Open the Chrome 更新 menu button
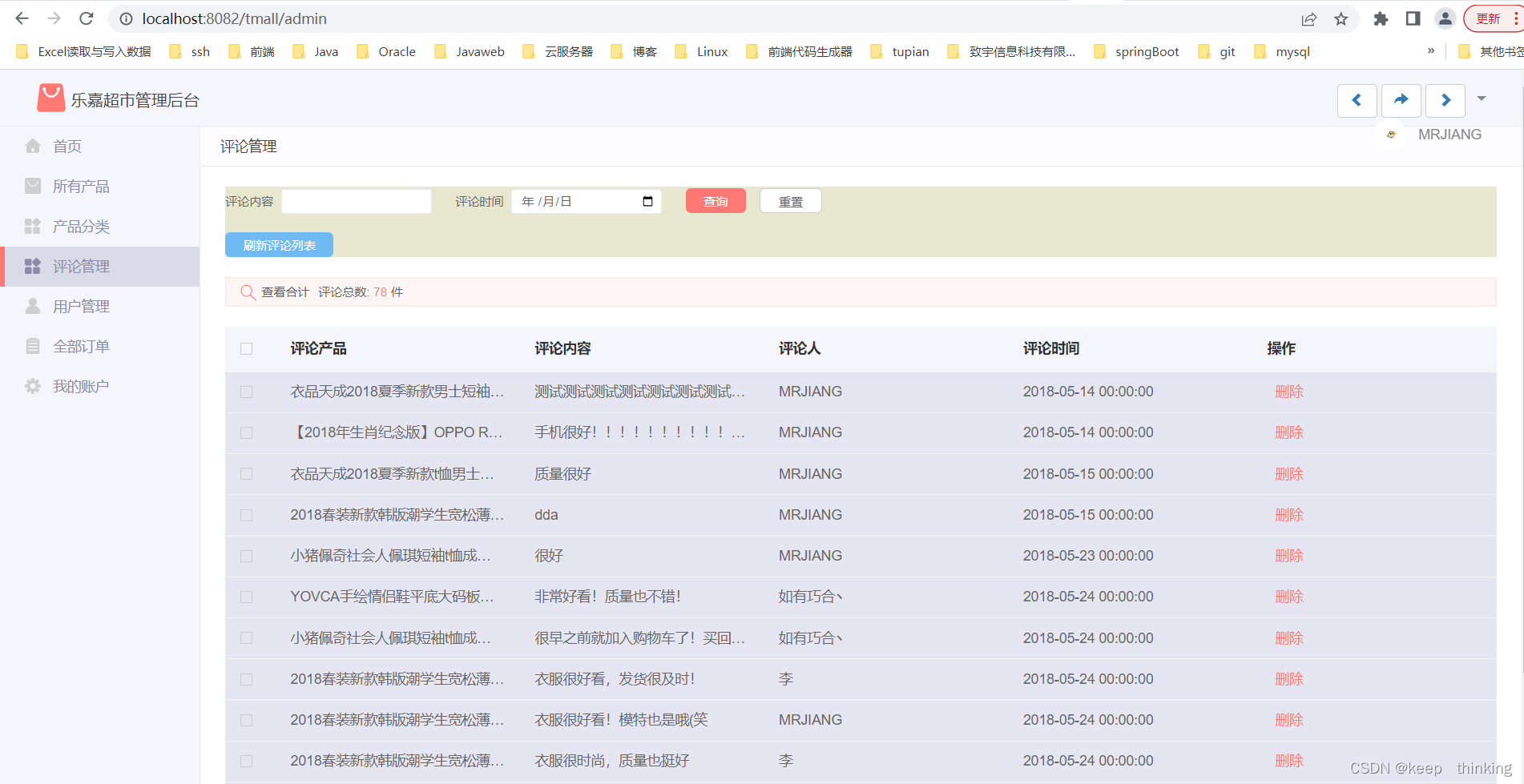This screenshot has width=1524, height=784. tap(1494, 18)
